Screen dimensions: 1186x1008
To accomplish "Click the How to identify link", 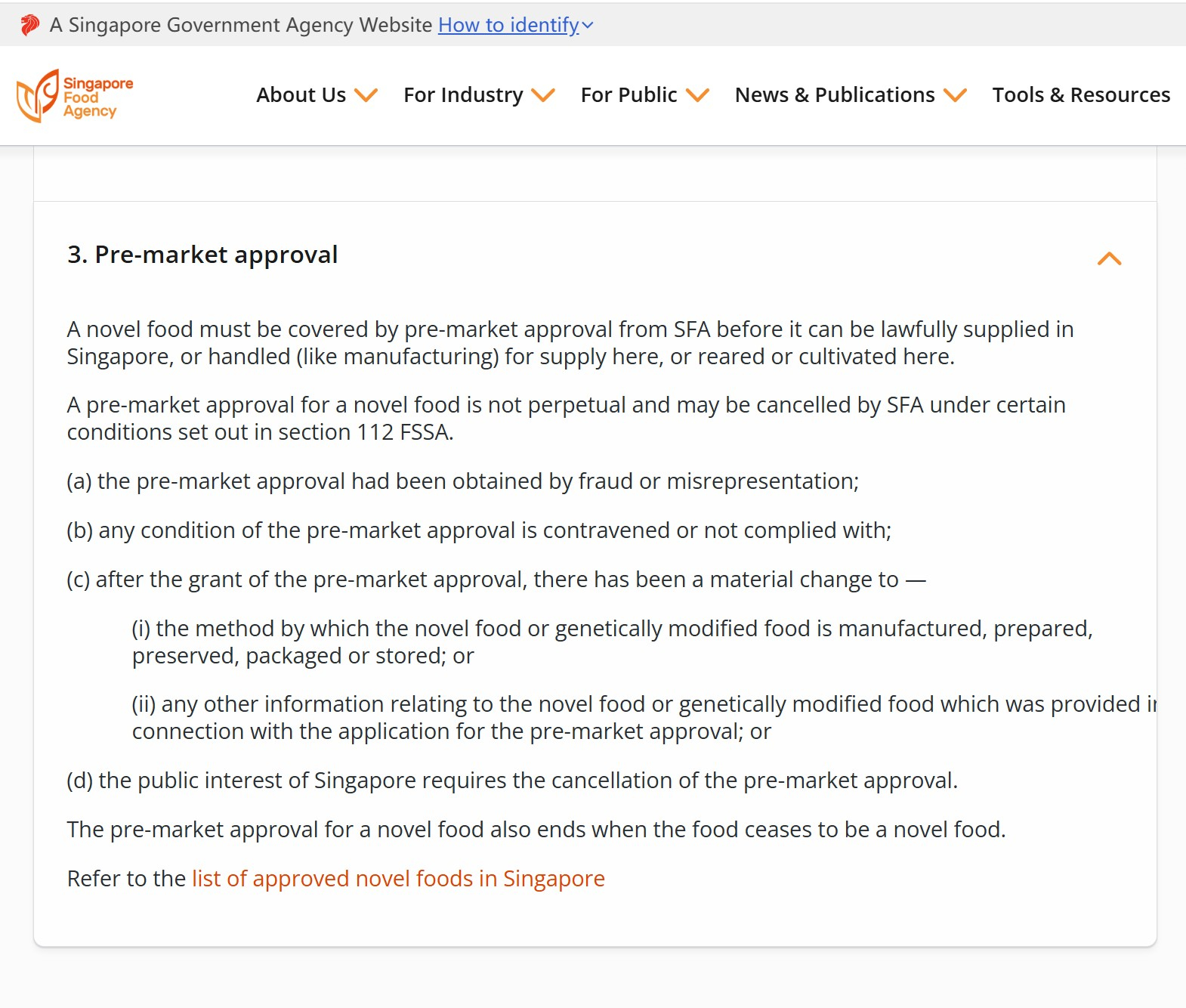I will click(508, 25).
